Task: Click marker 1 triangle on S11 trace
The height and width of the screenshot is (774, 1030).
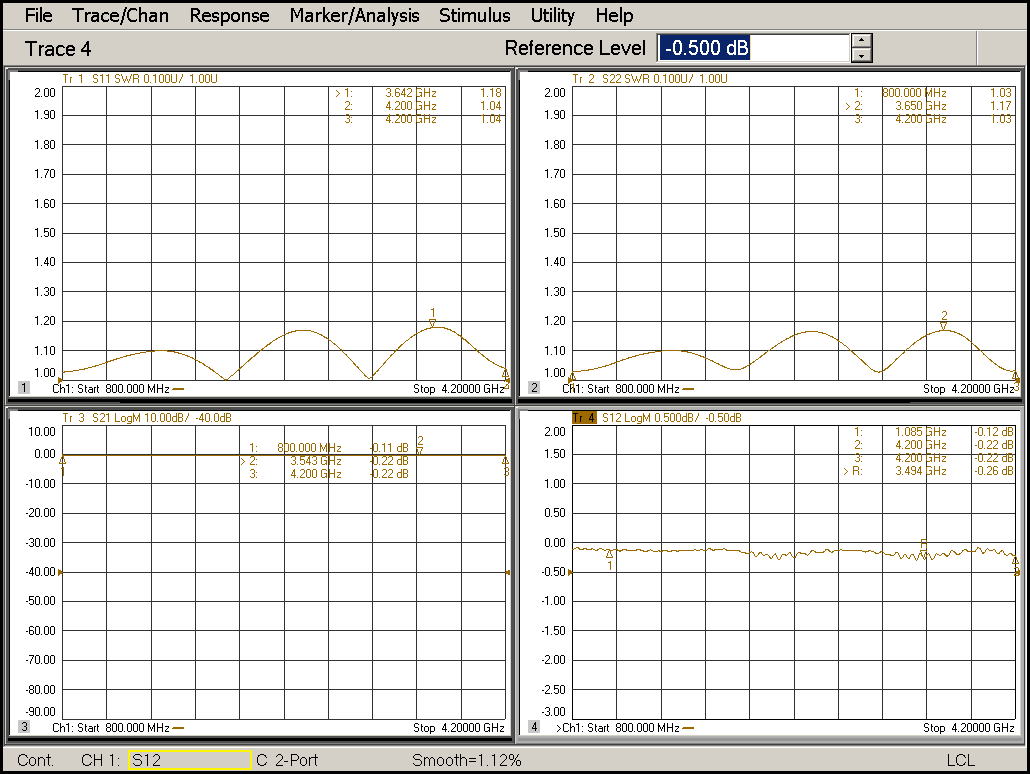Action: [x=432, y=322]
